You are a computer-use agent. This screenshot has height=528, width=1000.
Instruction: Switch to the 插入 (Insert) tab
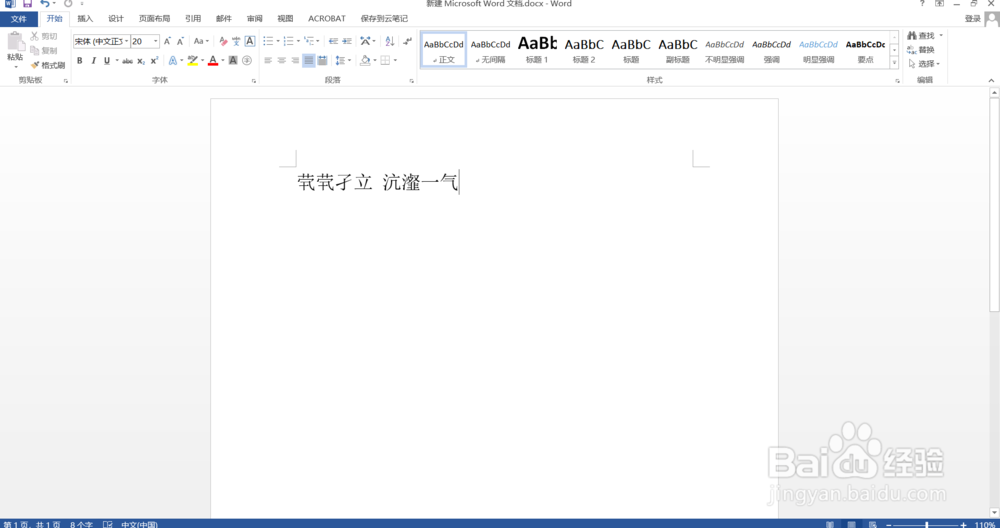pyautogui.click(x=85, y=19)
